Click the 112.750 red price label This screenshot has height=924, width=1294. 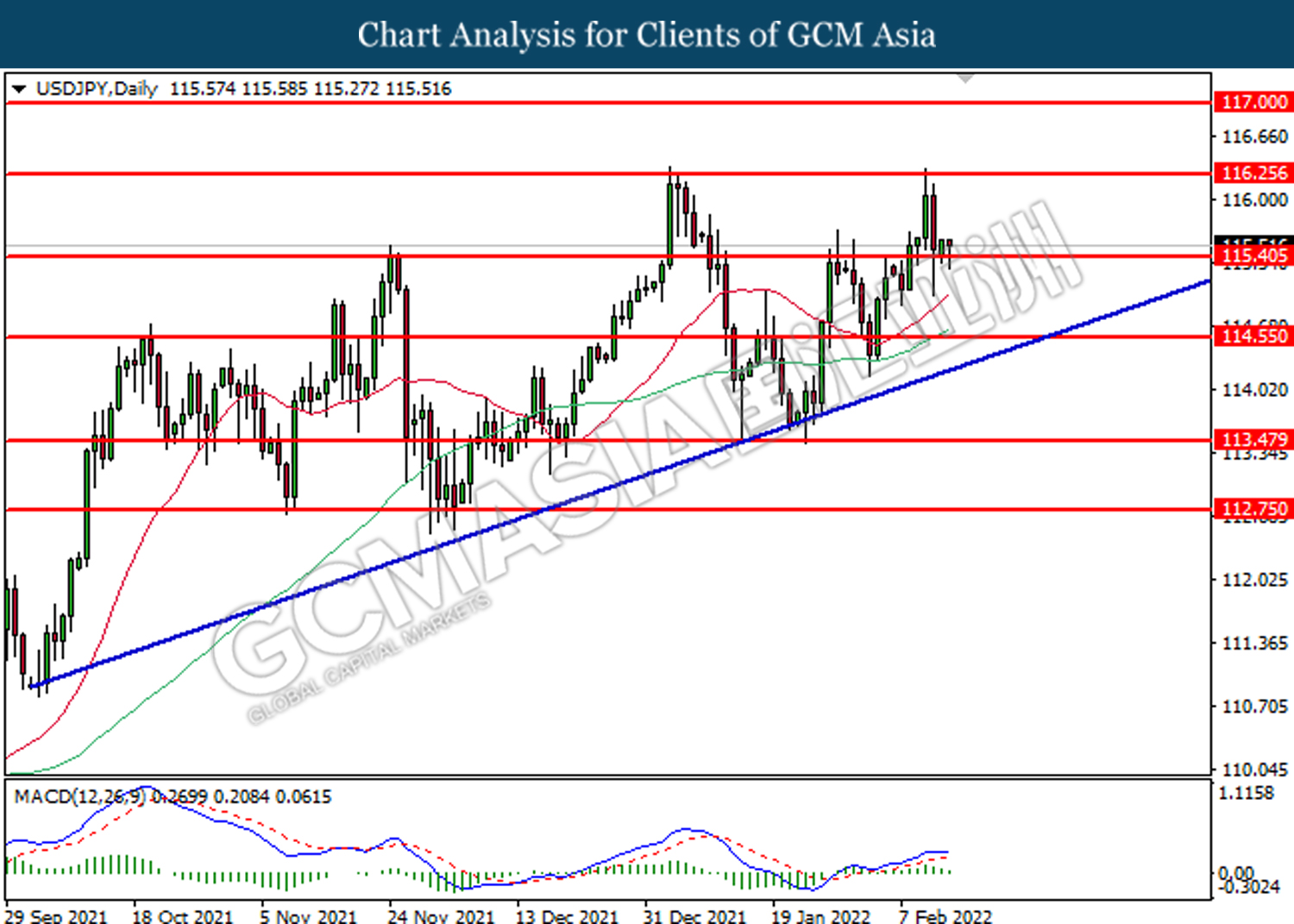coord(1253,509)
